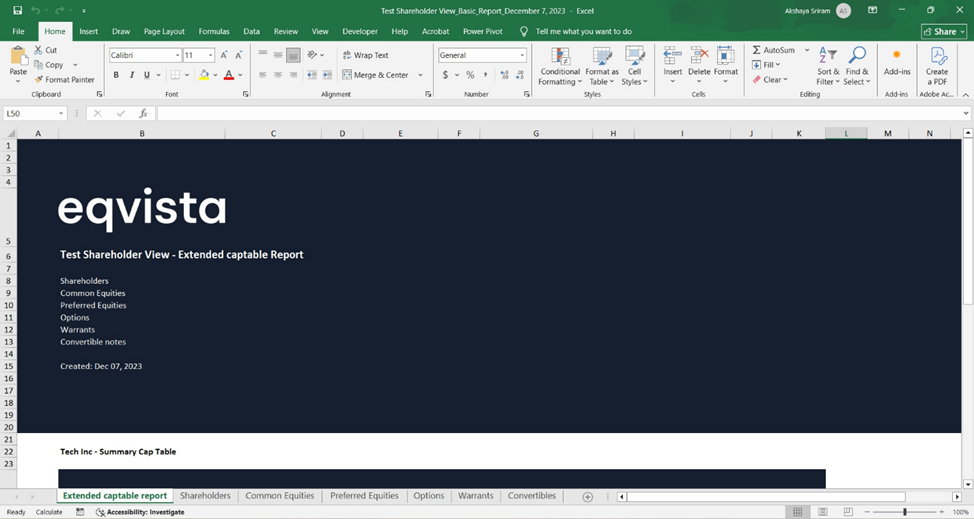The width and height of the screenshot is (974, 519).
Task: Click Merge & Center
Action: (375, 74)
